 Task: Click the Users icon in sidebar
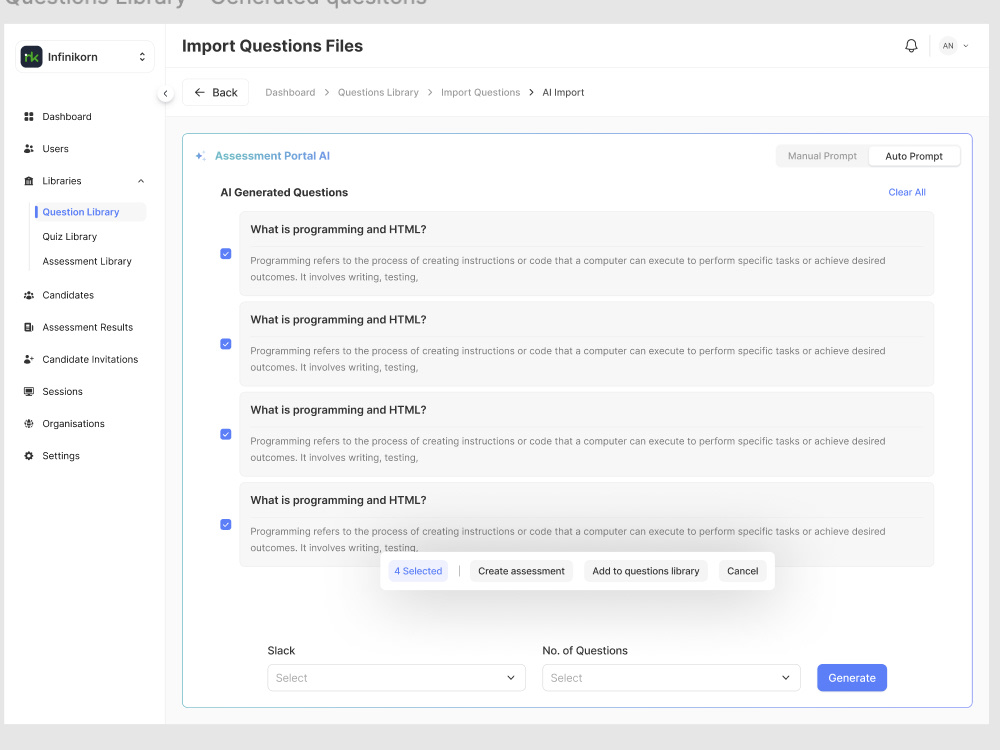point(29,149)
